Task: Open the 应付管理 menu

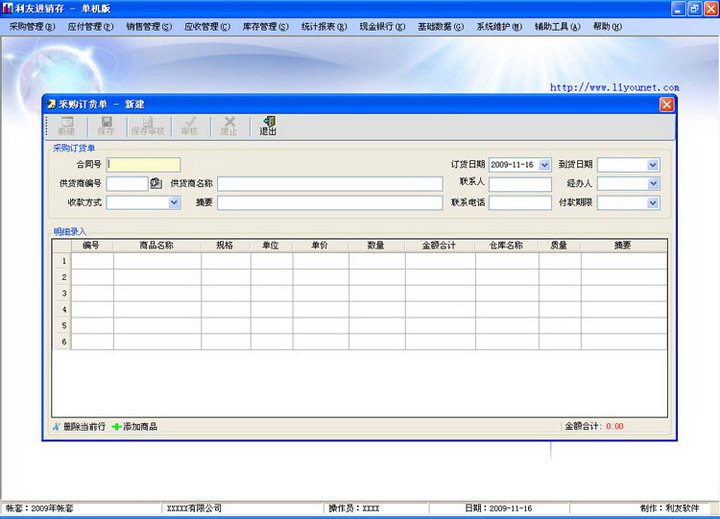Action: (x=90, y=27)
